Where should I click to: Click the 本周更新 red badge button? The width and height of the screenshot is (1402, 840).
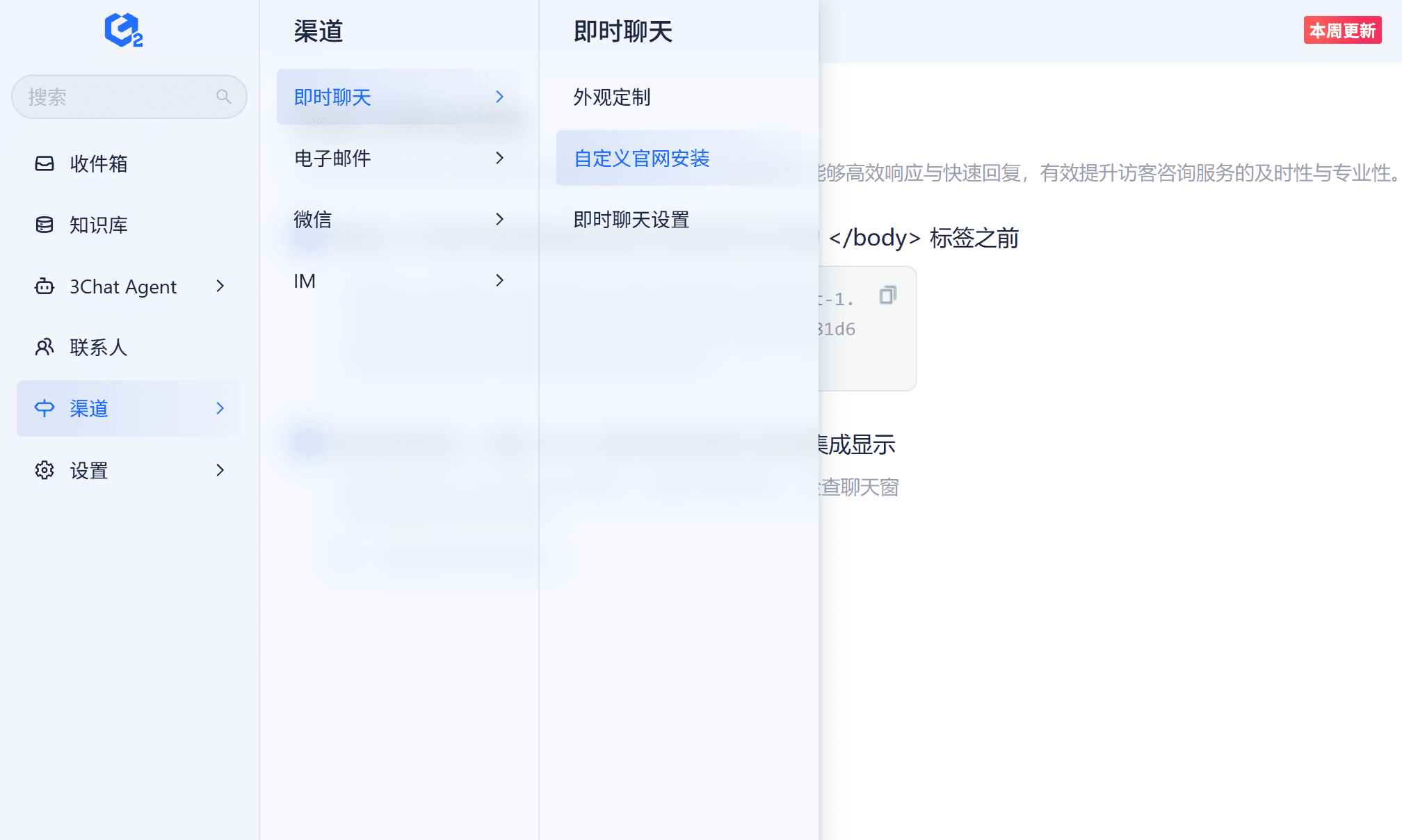(1342, 31)
